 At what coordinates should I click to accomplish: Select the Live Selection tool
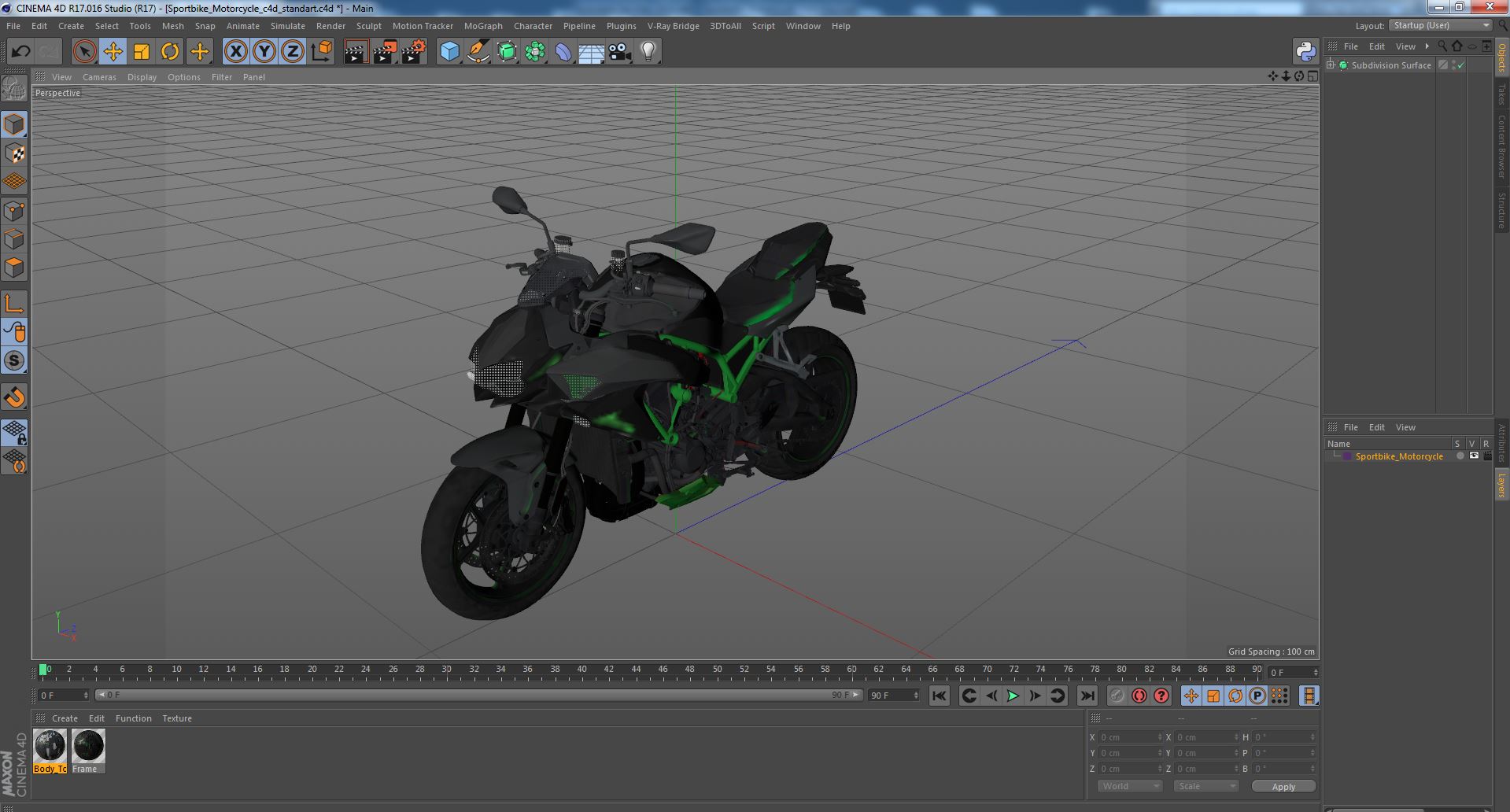(84, 52)
